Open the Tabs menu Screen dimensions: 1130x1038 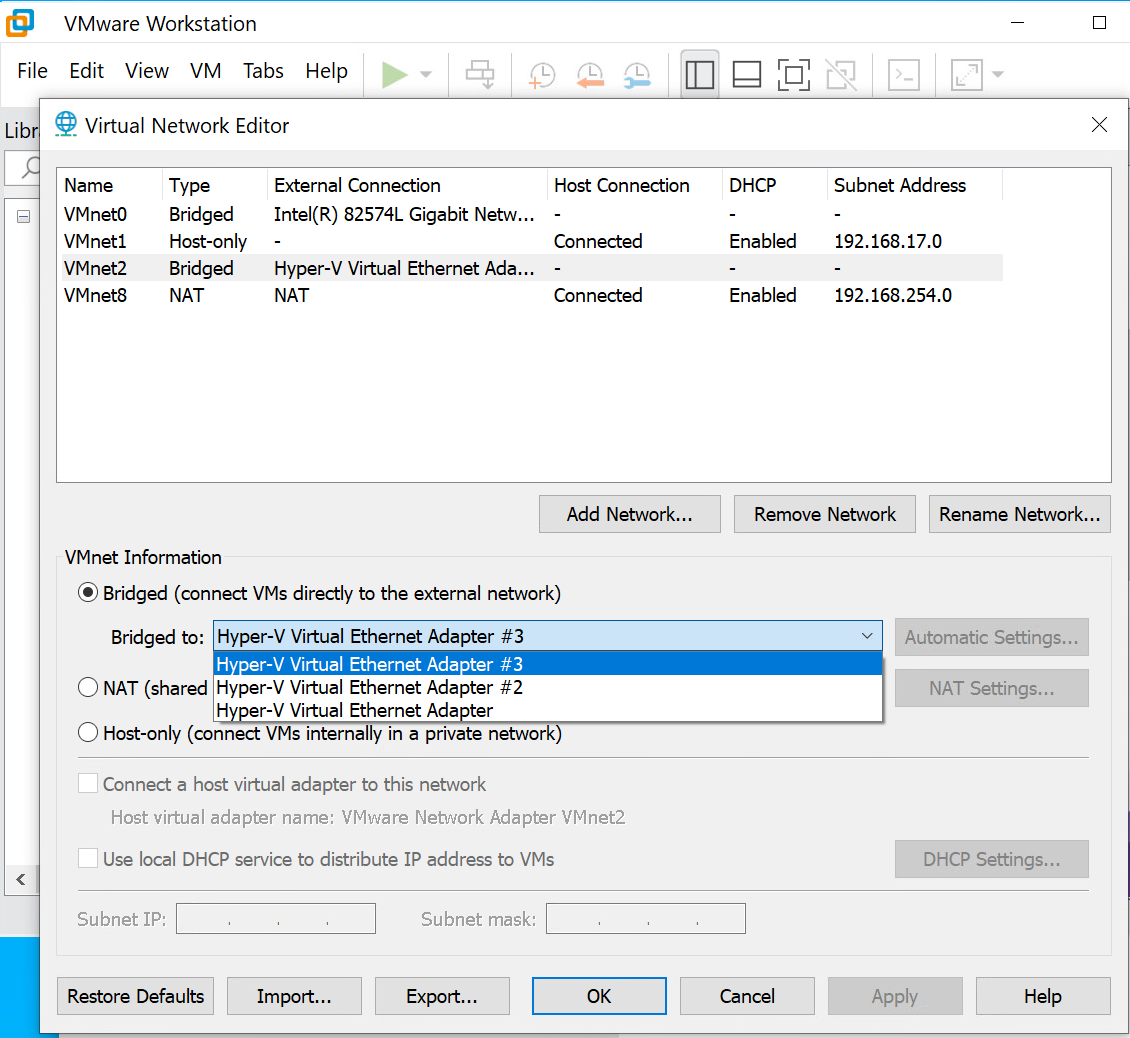263,71
